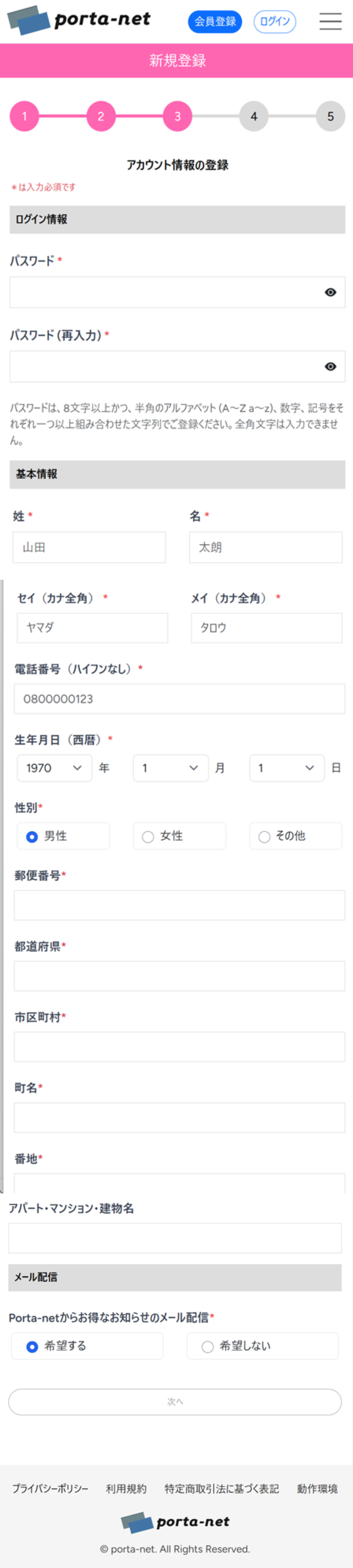
Task: Click the footer porta-net logo
Action: pyautogui.click(x=175, y=1523)
